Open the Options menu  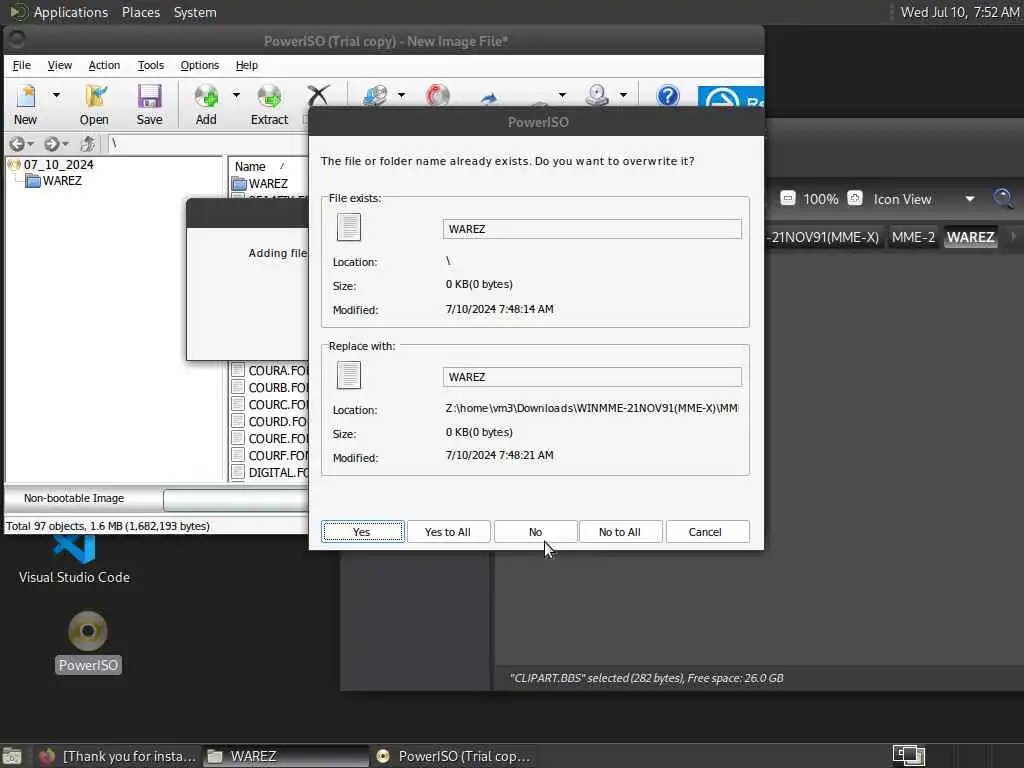coord(200,65)
